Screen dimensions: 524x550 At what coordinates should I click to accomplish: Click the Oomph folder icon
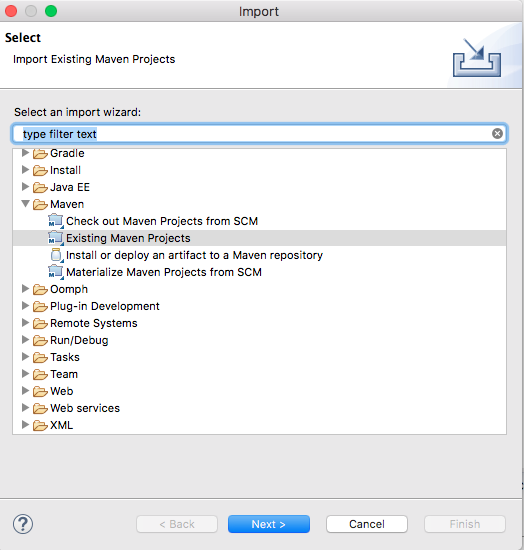coord(40,289)
